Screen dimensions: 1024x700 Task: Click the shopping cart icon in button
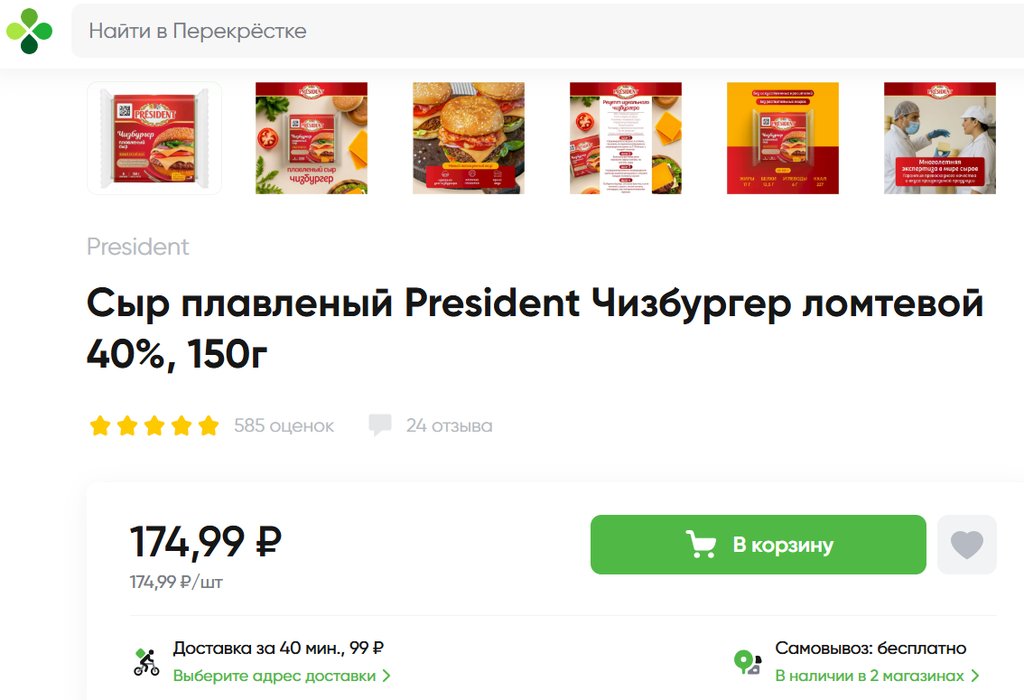tap(701, 545)
